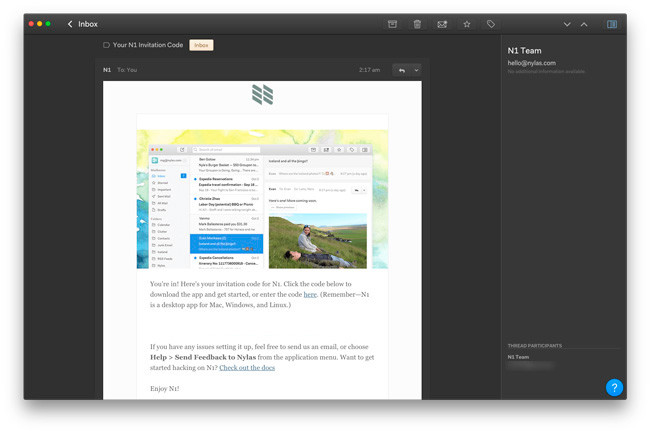The width and height of the screenshot is (650, 433).
Task: Click the N1 sender name
Action: pos(107,70)
